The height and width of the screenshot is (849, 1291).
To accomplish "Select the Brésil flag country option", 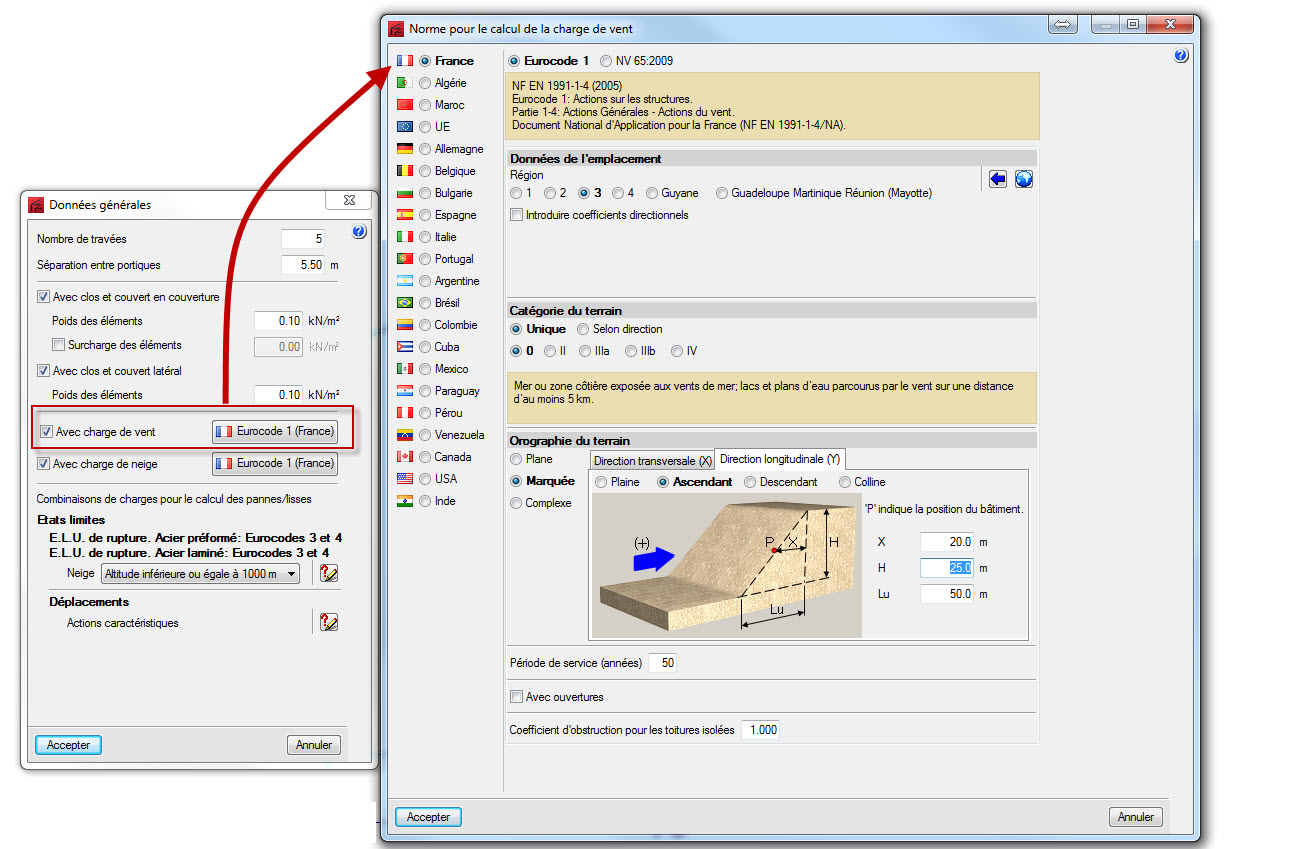I will point(426,303).
